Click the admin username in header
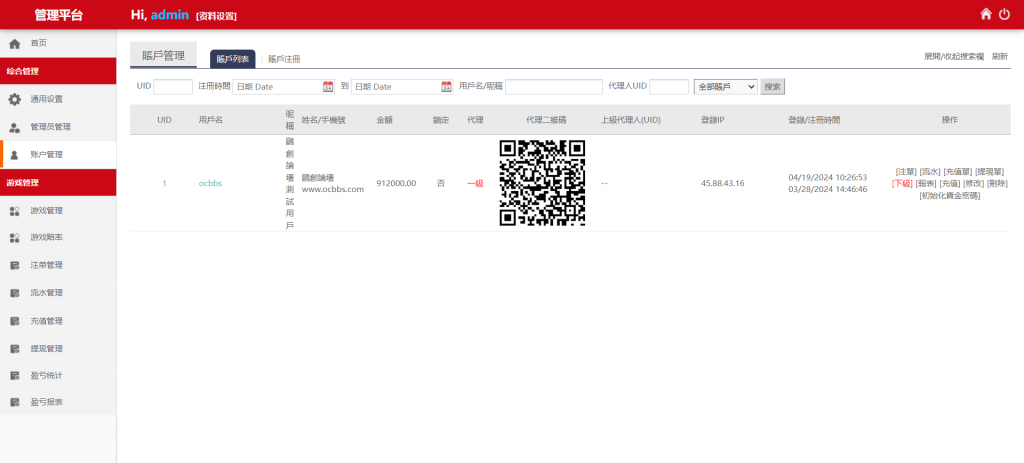Viewport: 1024px width, 463px height. 170,15
